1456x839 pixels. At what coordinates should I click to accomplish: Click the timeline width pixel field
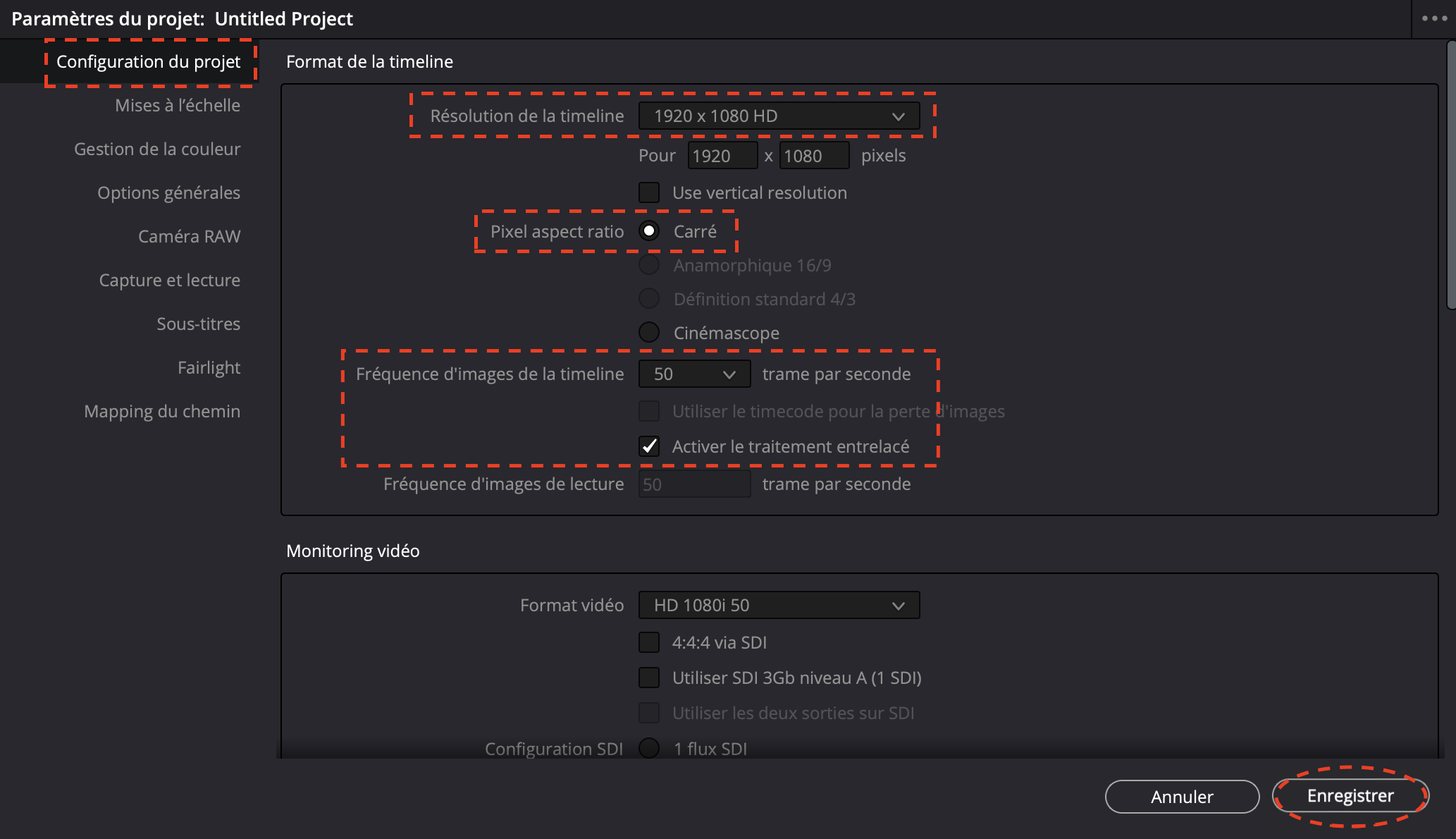tap(722, 156)
